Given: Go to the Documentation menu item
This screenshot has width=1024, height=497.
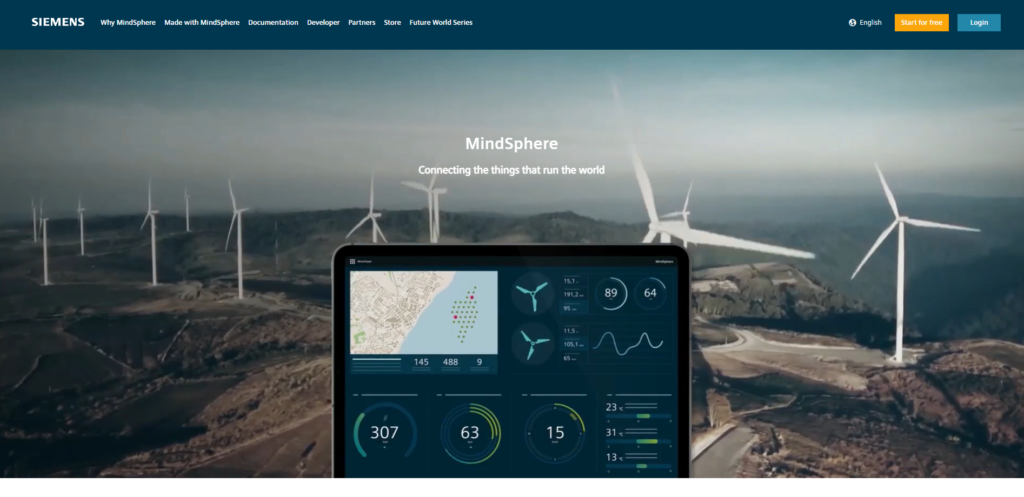Looking at the screenshot, I should click(x=273, y=22).
